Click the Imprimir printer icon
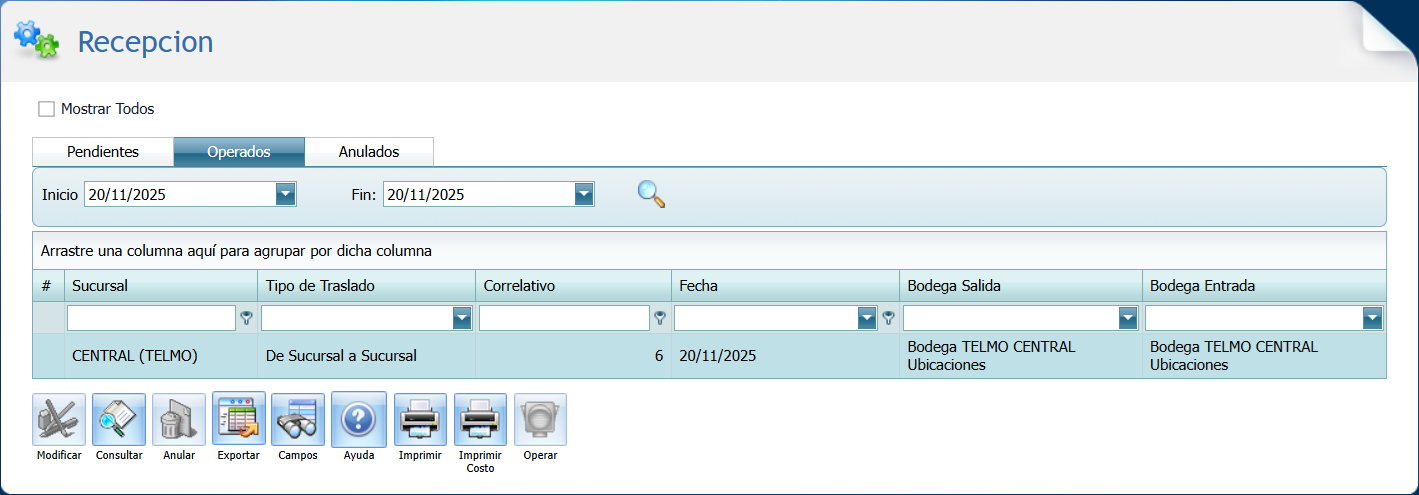The image size is (1419, 495). tap(420, 419)
